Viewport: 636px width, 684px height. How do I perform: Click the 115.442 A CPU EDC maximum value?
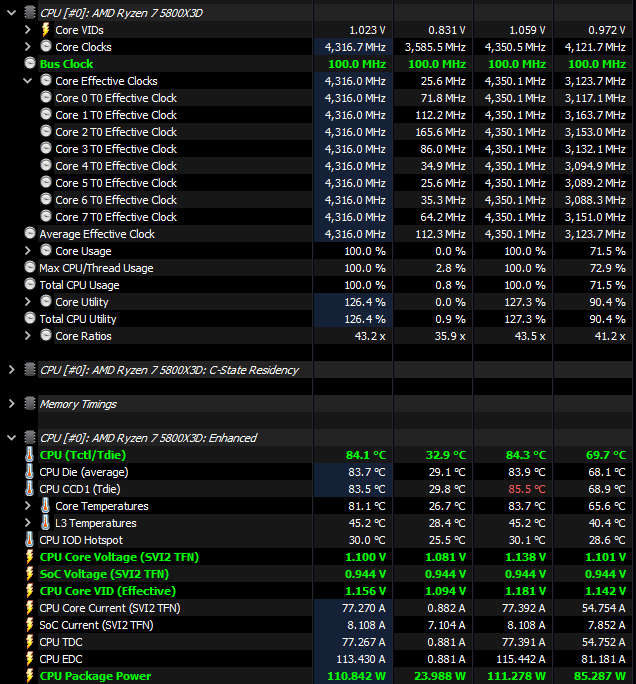[x=521, y=659]
